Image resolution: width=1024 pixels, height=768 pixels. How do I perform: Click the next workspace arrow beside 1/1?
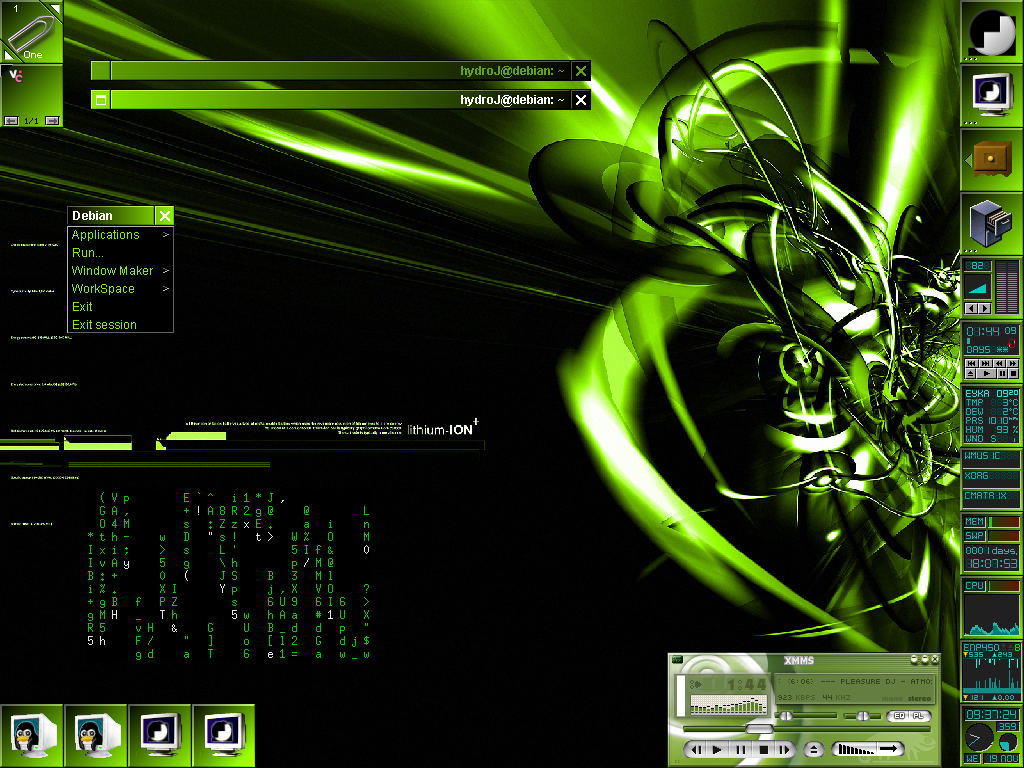pyautogui.click(x=52, y=120)
